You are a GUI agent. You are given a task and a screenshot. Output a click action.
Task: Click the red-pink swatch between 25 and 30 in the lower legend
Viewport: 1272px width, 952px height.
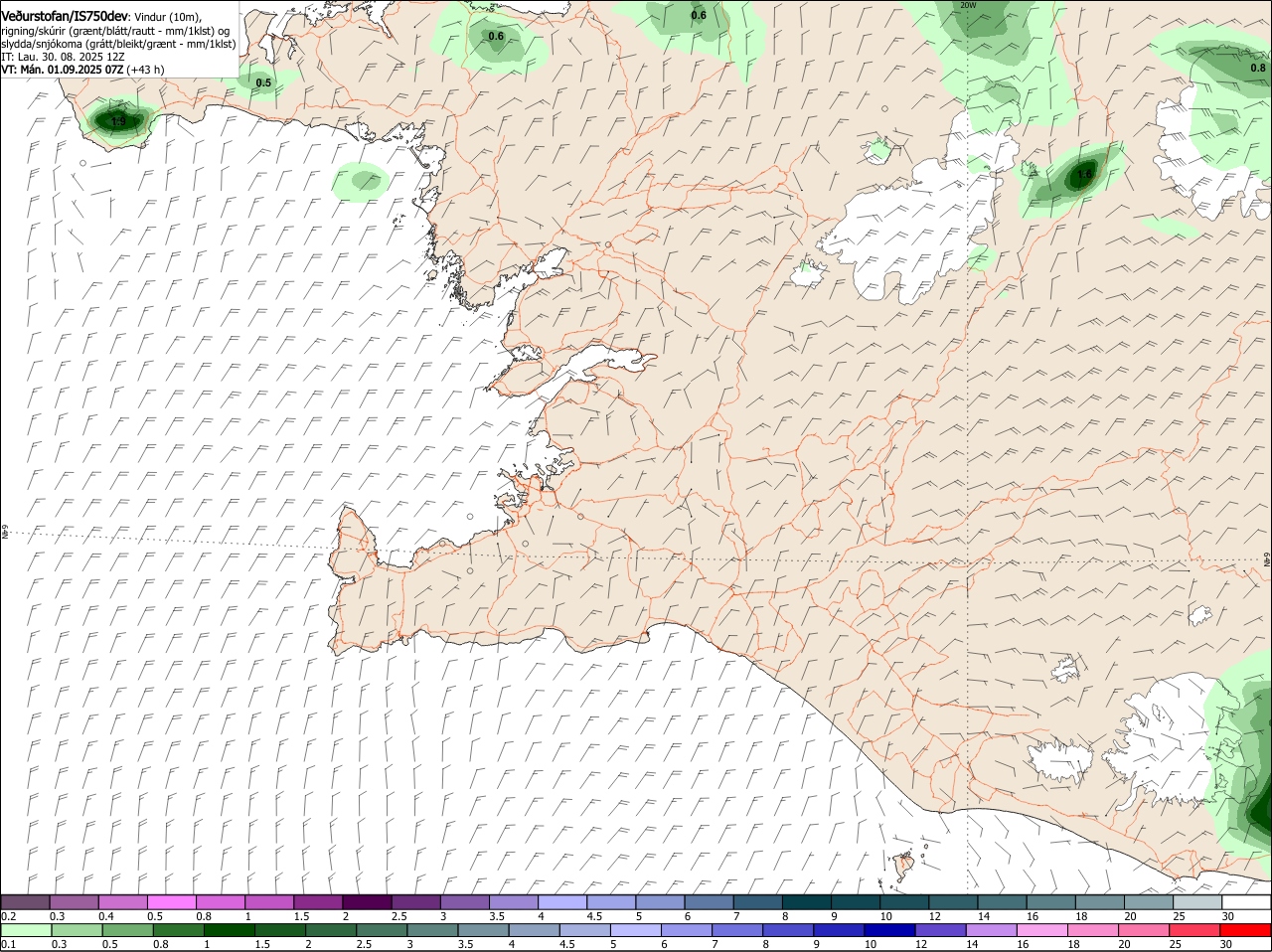point(1196,929)
